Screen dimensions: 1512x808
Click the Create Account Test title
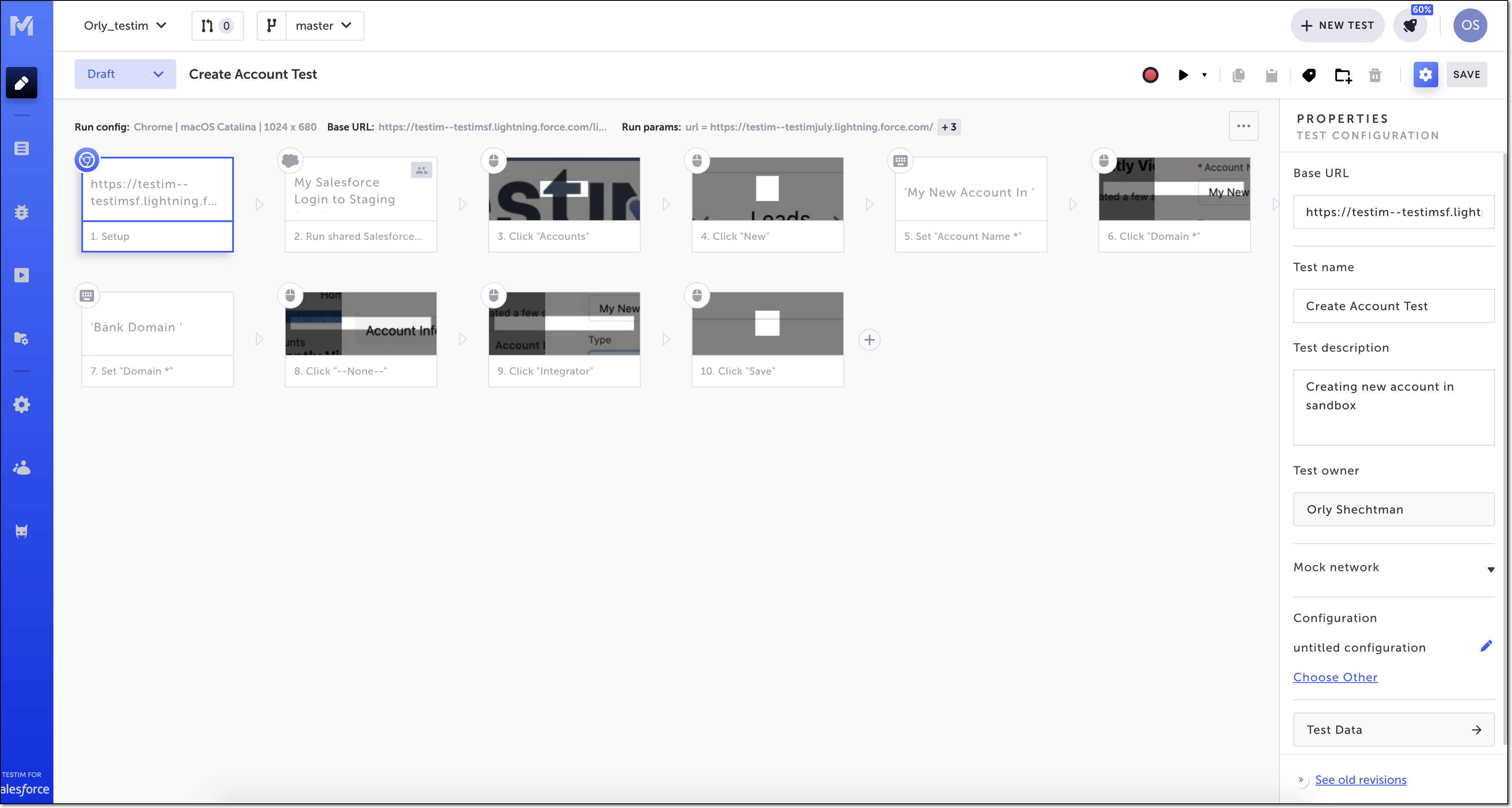pos(253,74)
